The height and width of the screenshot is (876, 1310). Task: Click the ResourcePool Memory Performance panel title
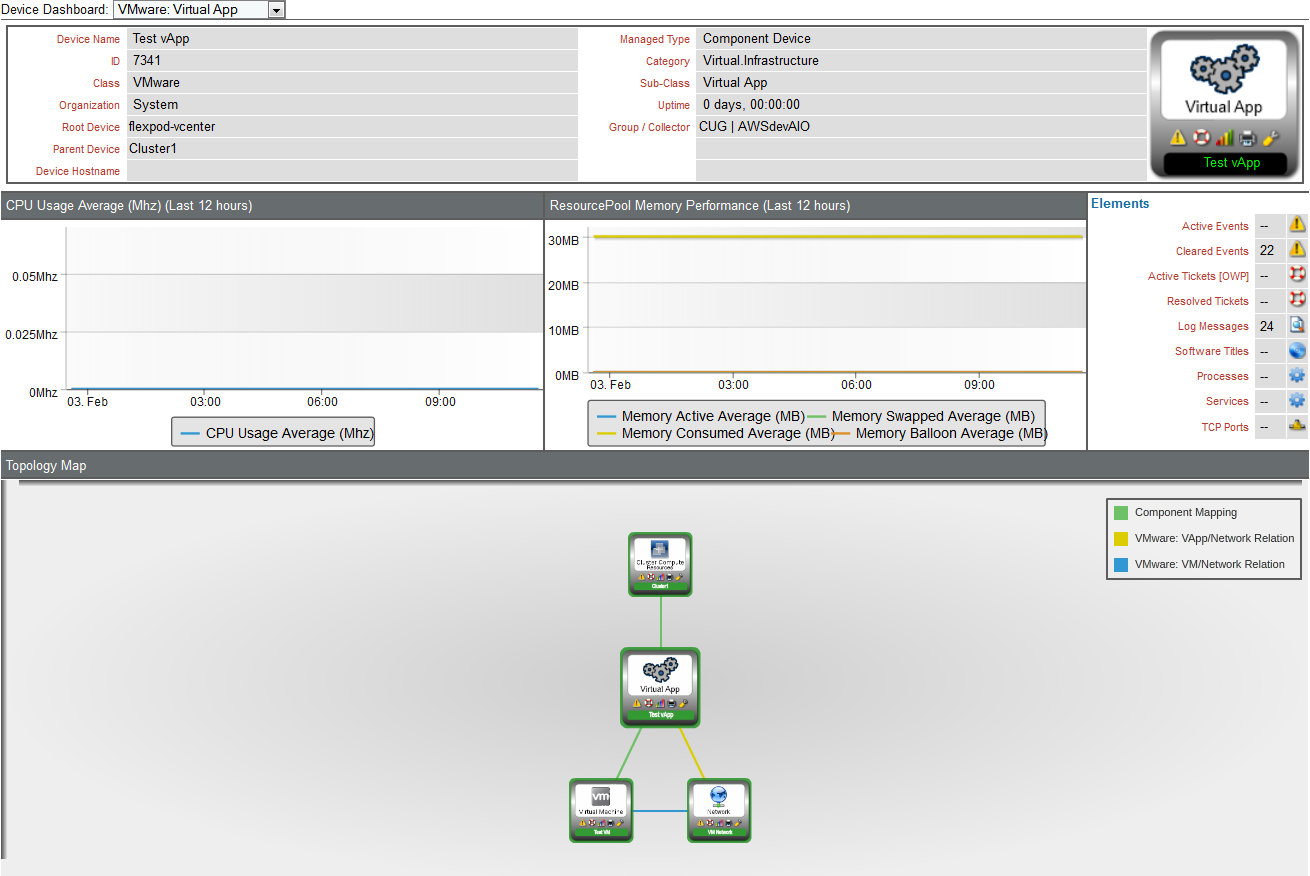700,206
